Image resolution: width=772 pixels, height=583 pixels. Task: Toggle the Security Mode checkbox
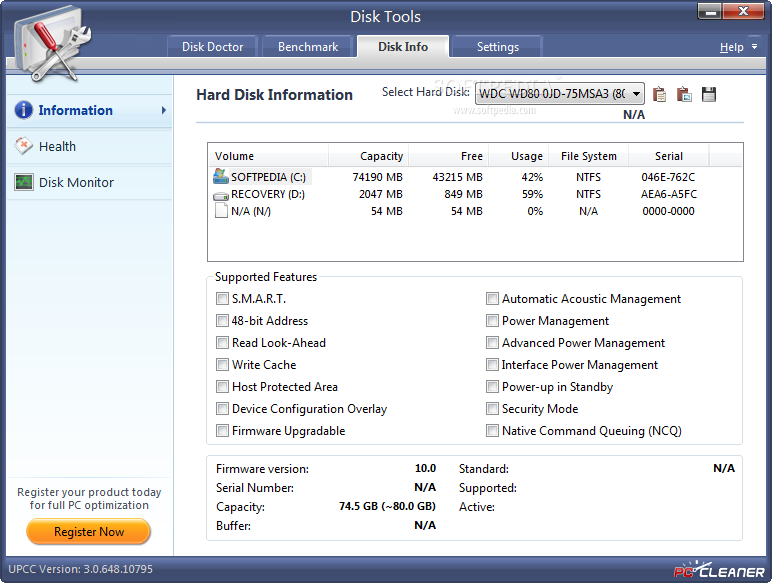click(x=492, y=408)
